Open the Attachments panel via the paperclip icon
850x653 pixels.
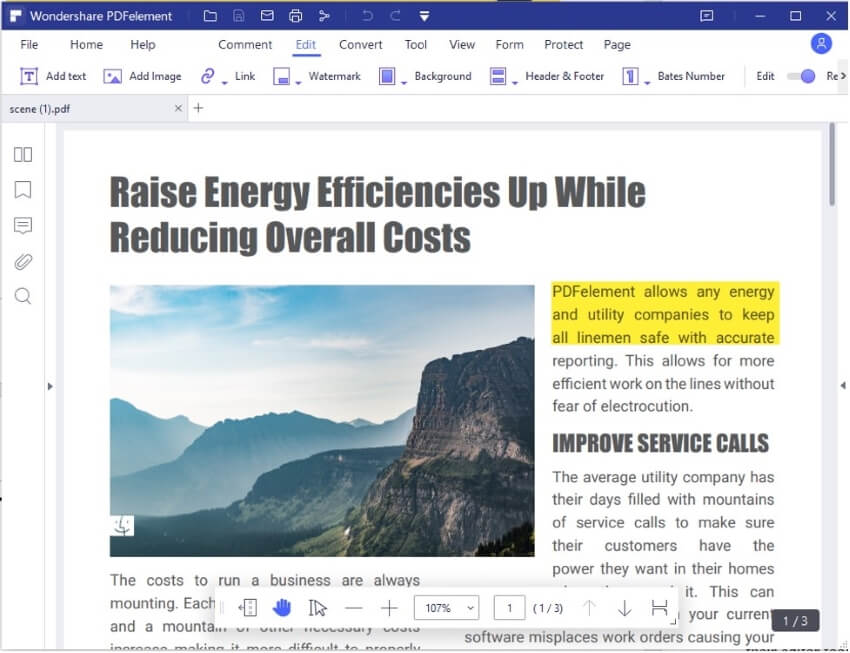coord(23,261)
